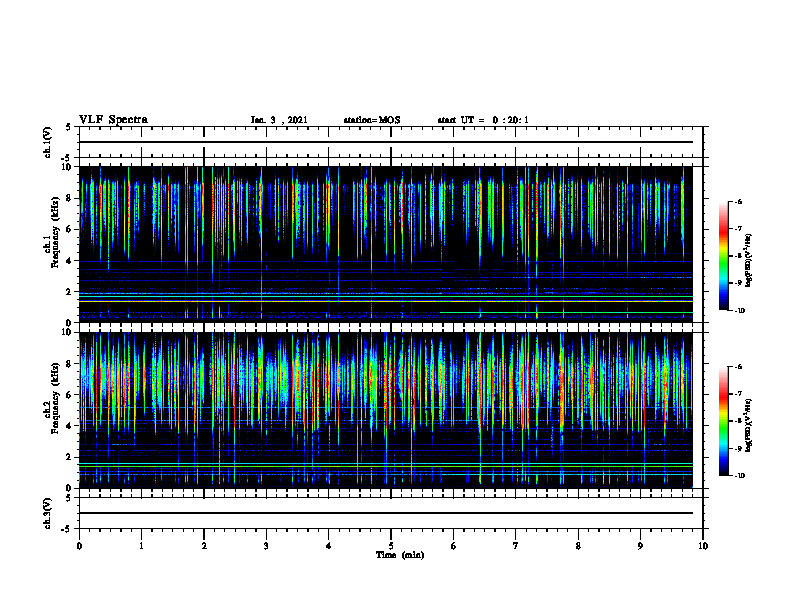Click the "start UT = 0 : 20: 1" label
Image resolution: width=792 pixels, height=612 pixels.
pyautogui.click(x=483, y=120)
